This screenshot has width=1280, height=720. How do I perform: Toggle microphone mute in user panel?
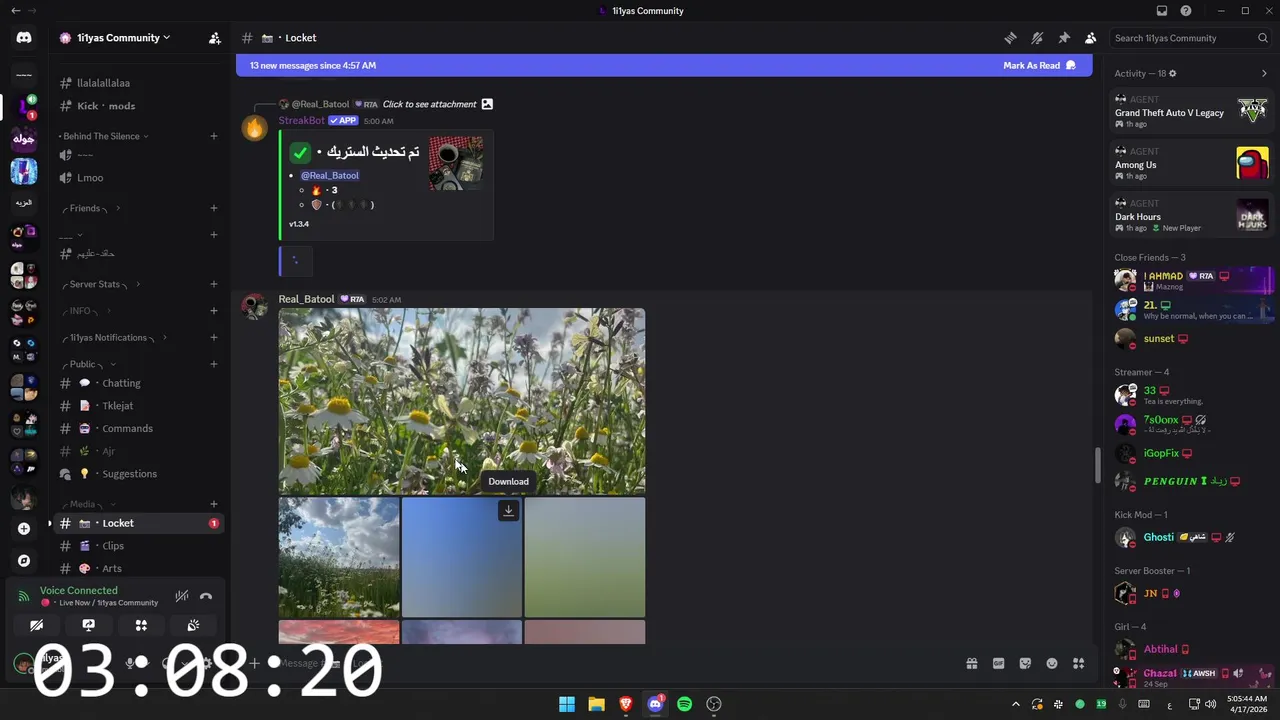(130, 663)
